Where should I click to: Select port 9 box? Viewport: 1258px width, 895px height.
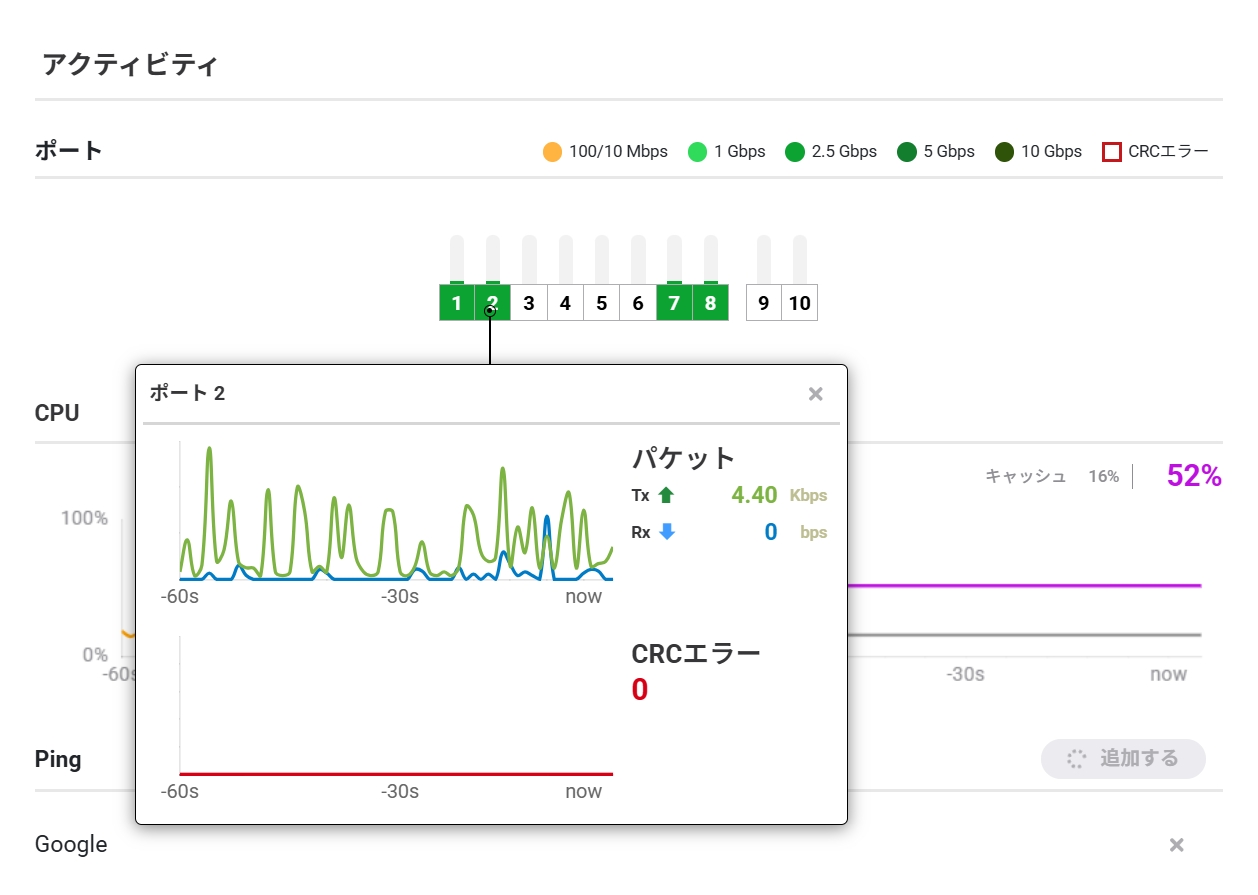click(x=764, y=303)
